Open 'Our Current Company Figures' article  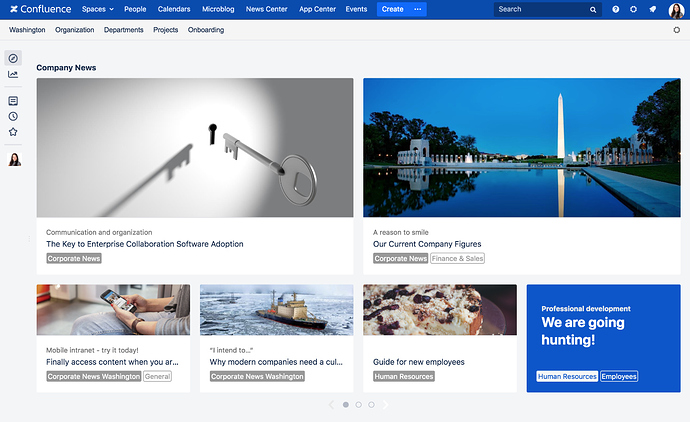[x=427, y=244]
